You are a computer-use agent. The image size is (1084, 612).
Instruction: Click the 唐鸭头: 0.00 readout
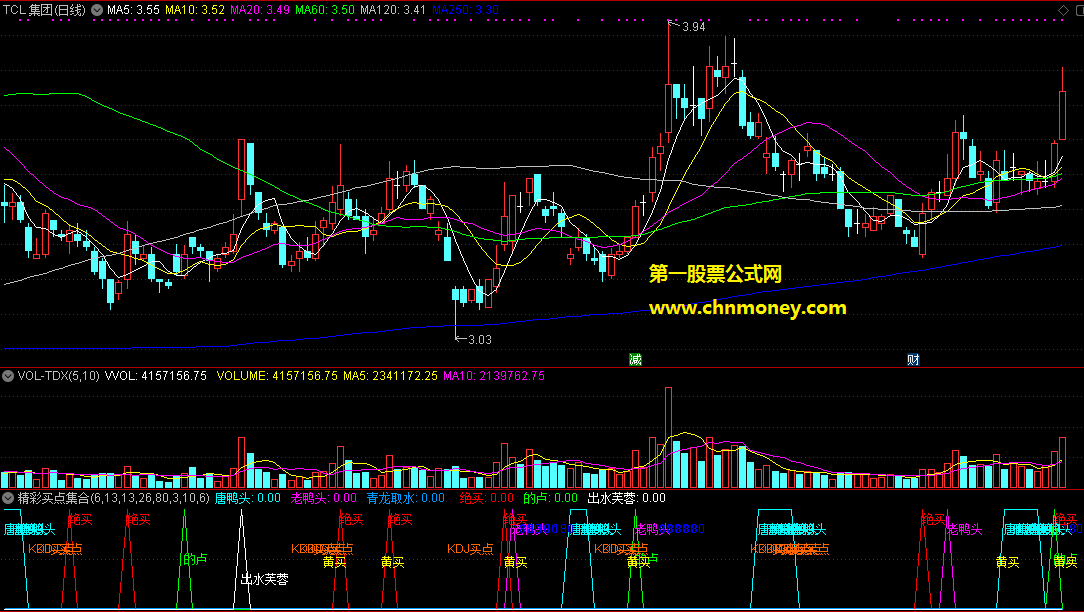click(248, 498)
